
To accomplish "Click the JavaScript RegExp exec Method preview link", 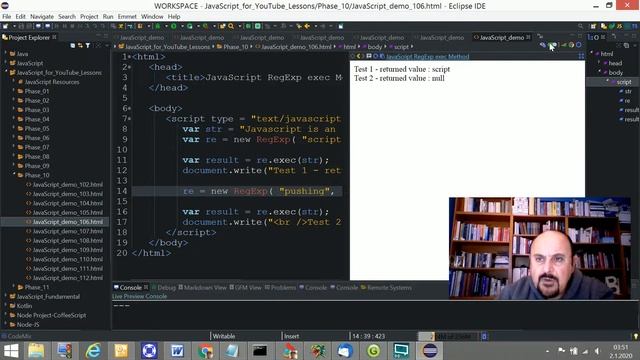I will (427, 56).
